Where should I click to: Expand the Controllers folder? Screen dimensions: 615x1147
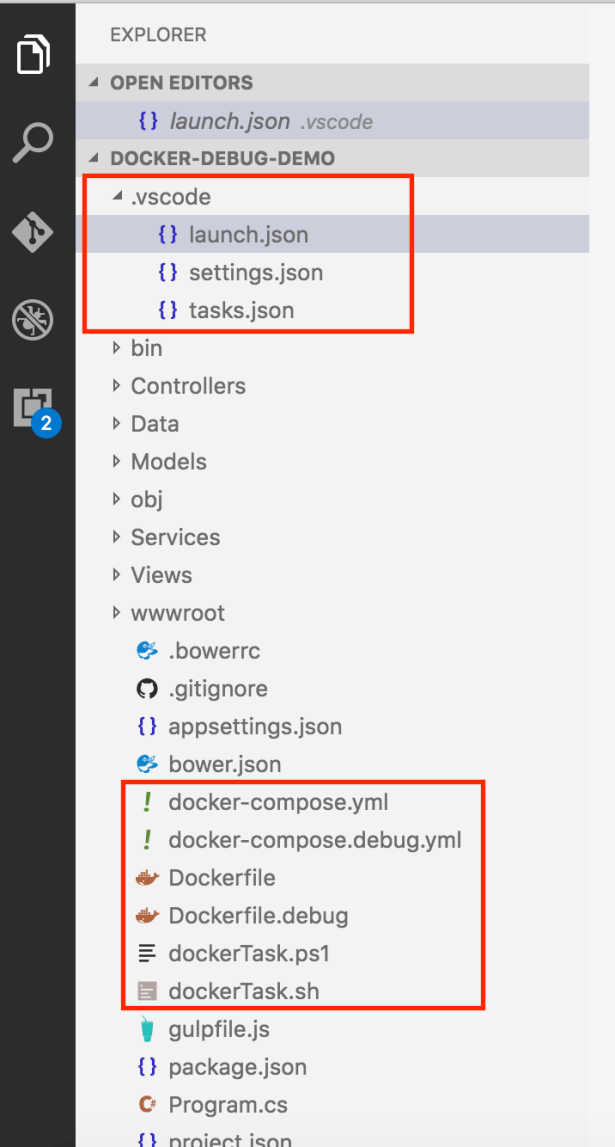click(118, 386)
